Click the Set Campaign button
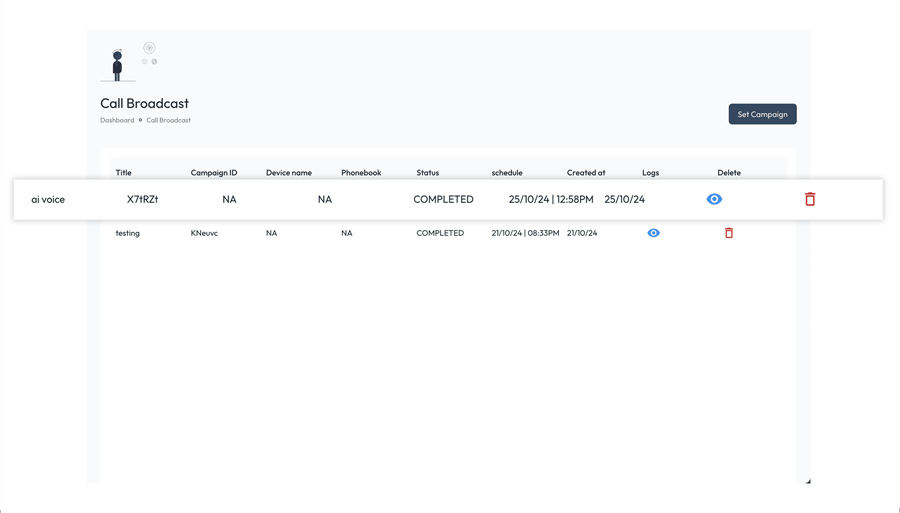 tap(762, 114)
